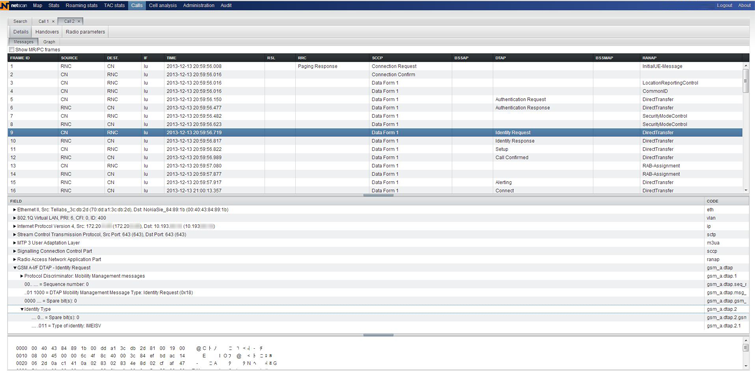Close the Call 2 tab
This screenshot has height=374, width=755.
79,21
